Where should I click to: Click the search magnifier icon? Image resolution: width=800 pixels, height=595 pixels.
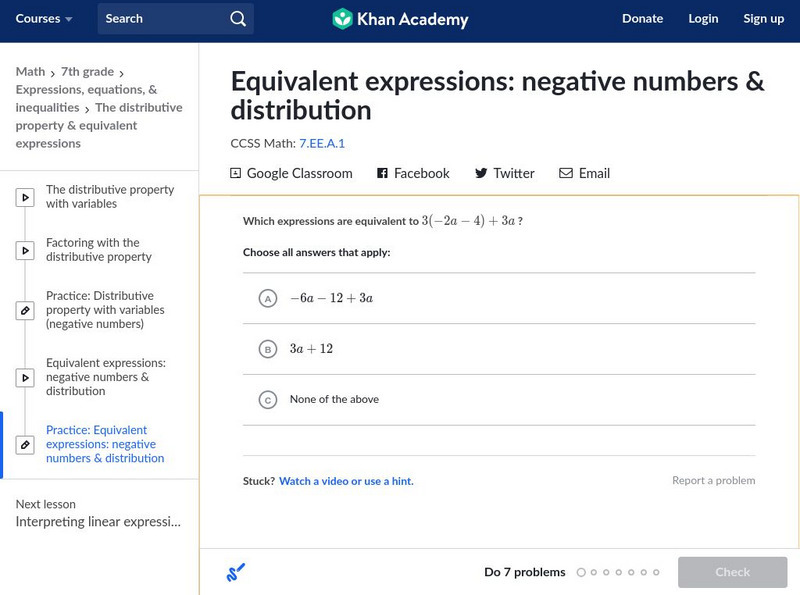click(237, 18)
